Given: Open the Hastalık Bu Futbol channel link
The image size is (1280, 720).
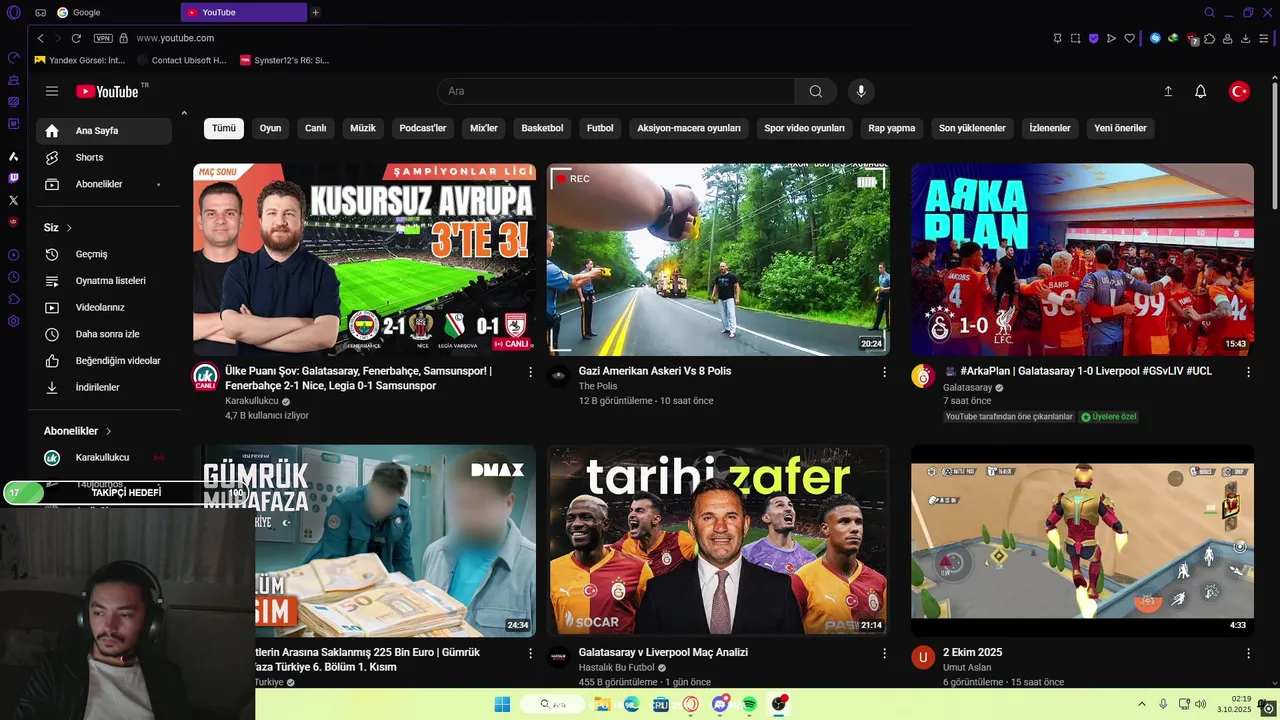Looking at the screenshot, I should [x=616, y=667].
